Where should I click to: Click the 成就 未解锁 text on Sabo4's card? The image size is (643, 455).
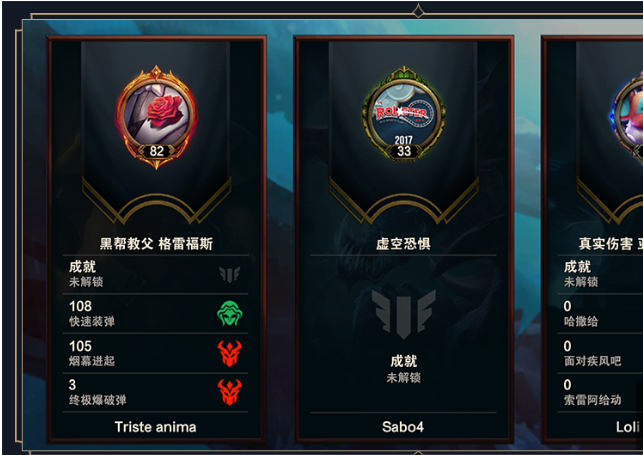point(404,369)
